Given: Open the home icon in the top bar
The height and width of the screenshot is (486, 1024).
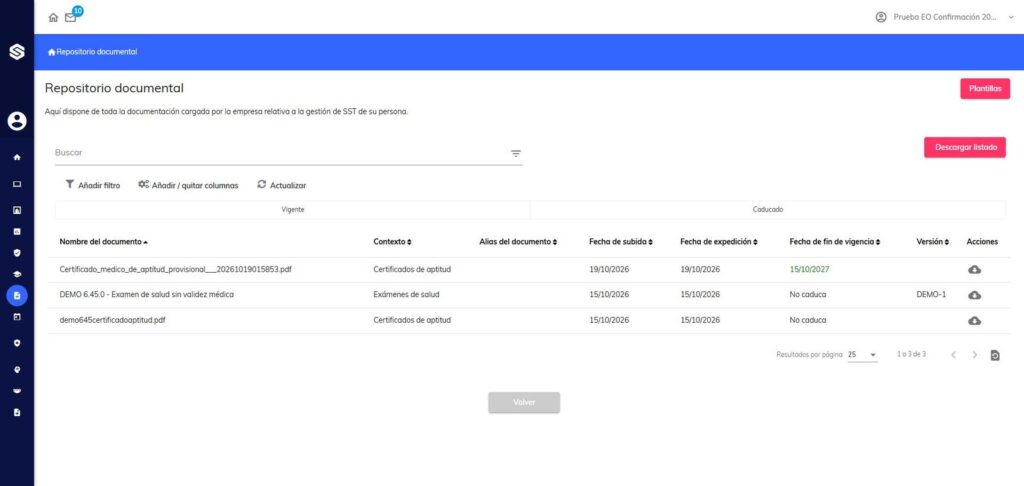Looking at the screenshot, I should (x=54, y=18).
